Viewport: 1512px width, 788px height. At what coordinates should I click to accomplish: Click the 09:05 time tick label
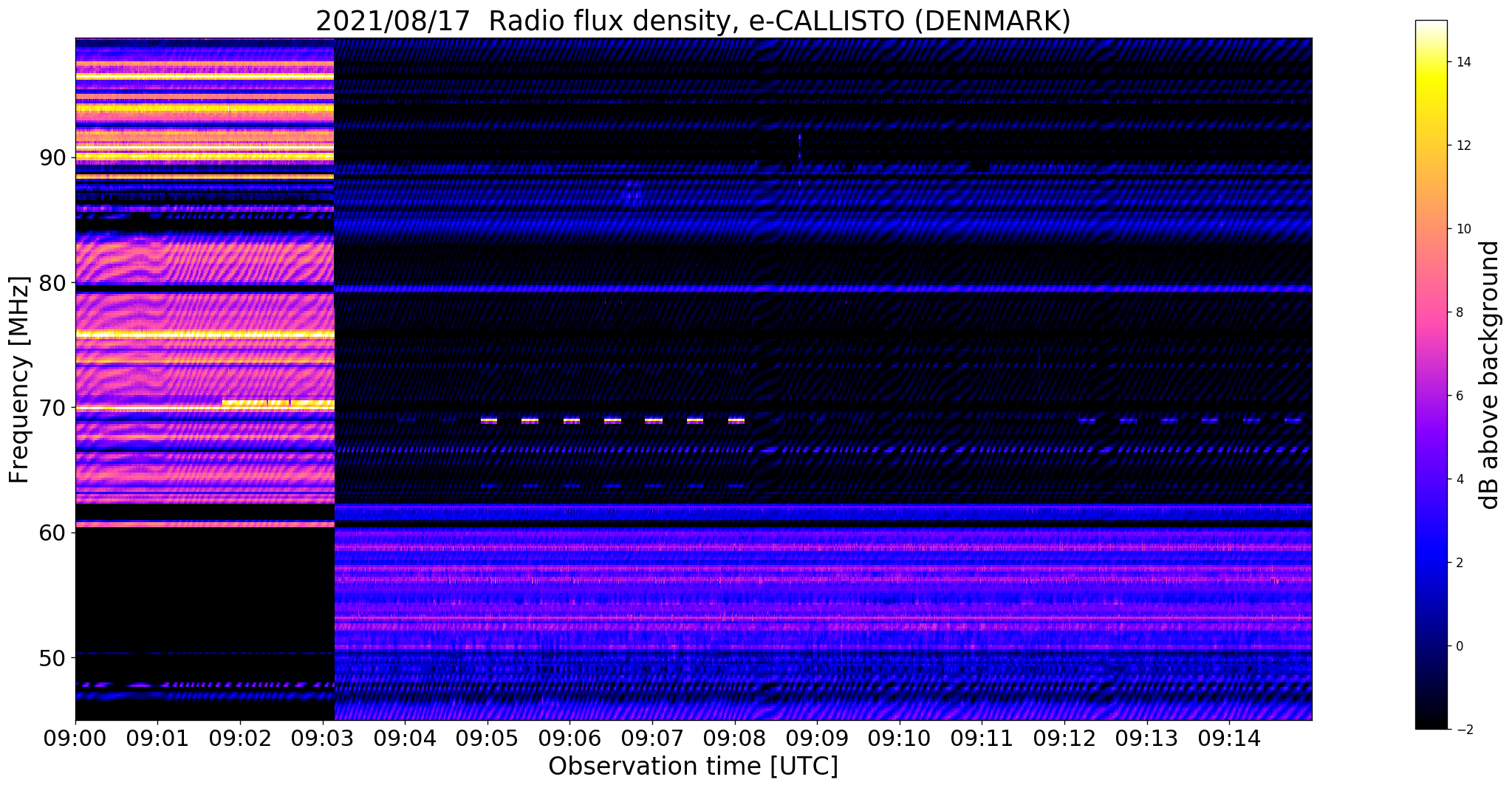[488, 739]
